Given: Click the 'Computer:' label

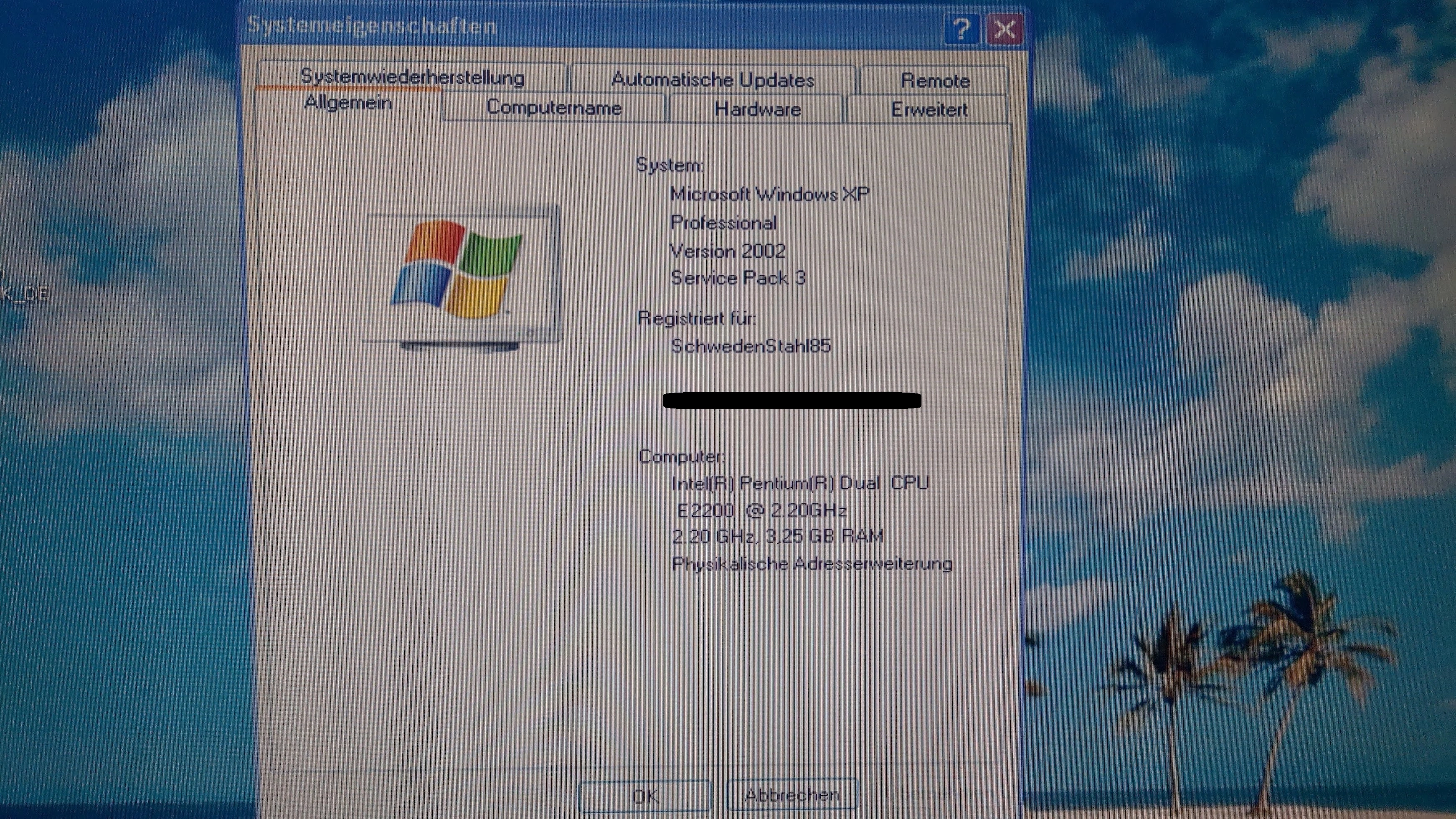Looking at the screenshot, I should click(681, 456).
